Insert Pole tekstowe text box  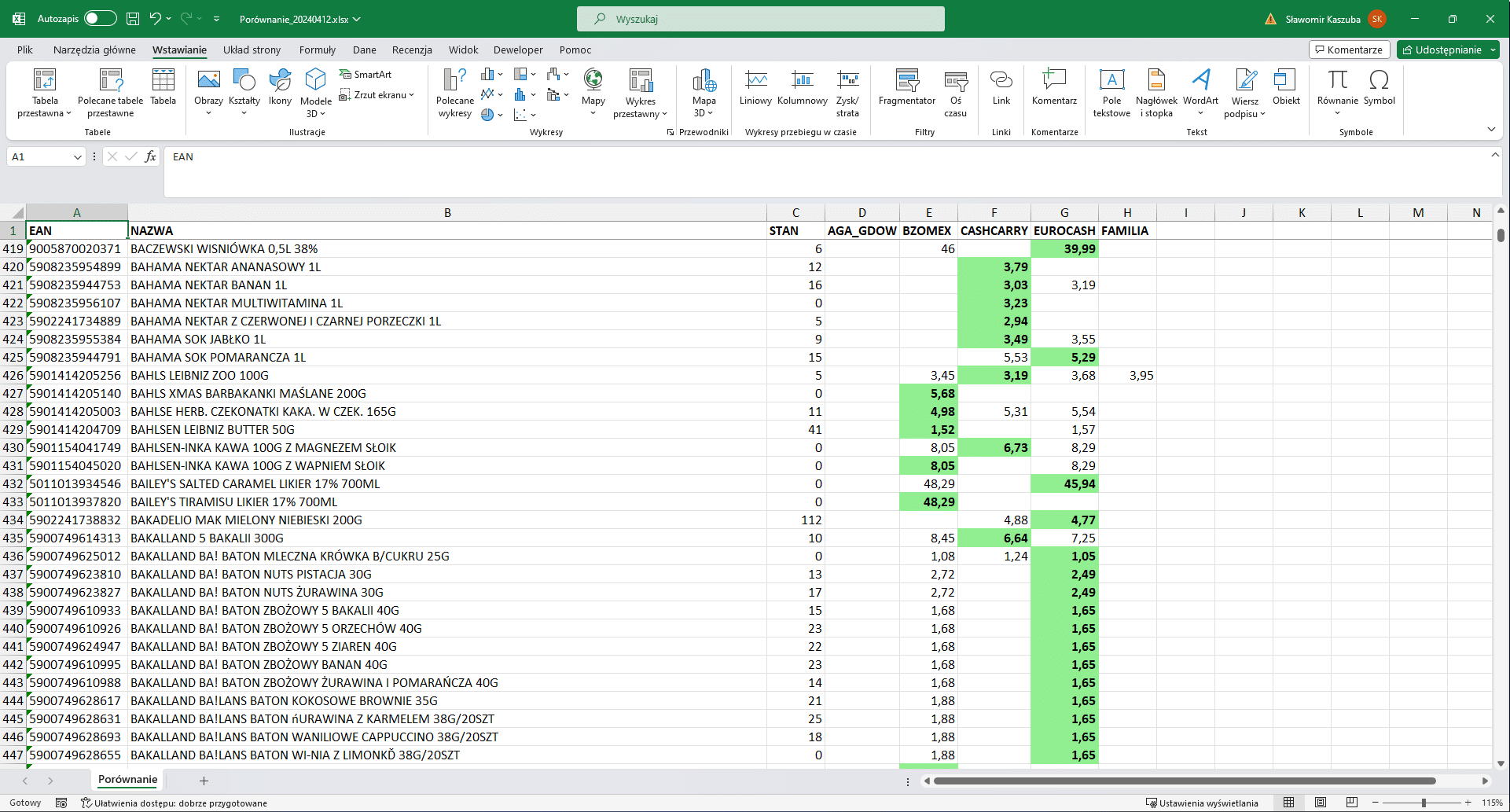point(1111,93)
